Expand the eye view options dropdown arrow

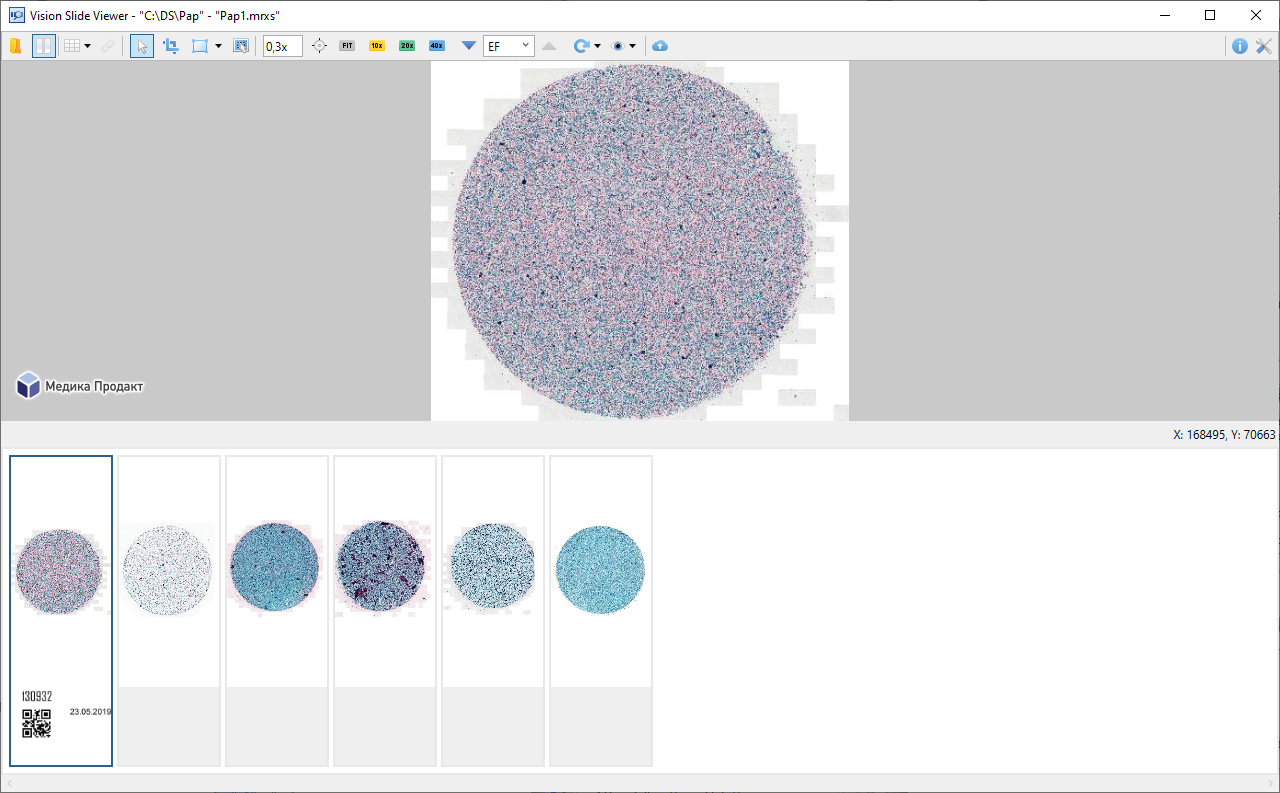coord(633,46)
